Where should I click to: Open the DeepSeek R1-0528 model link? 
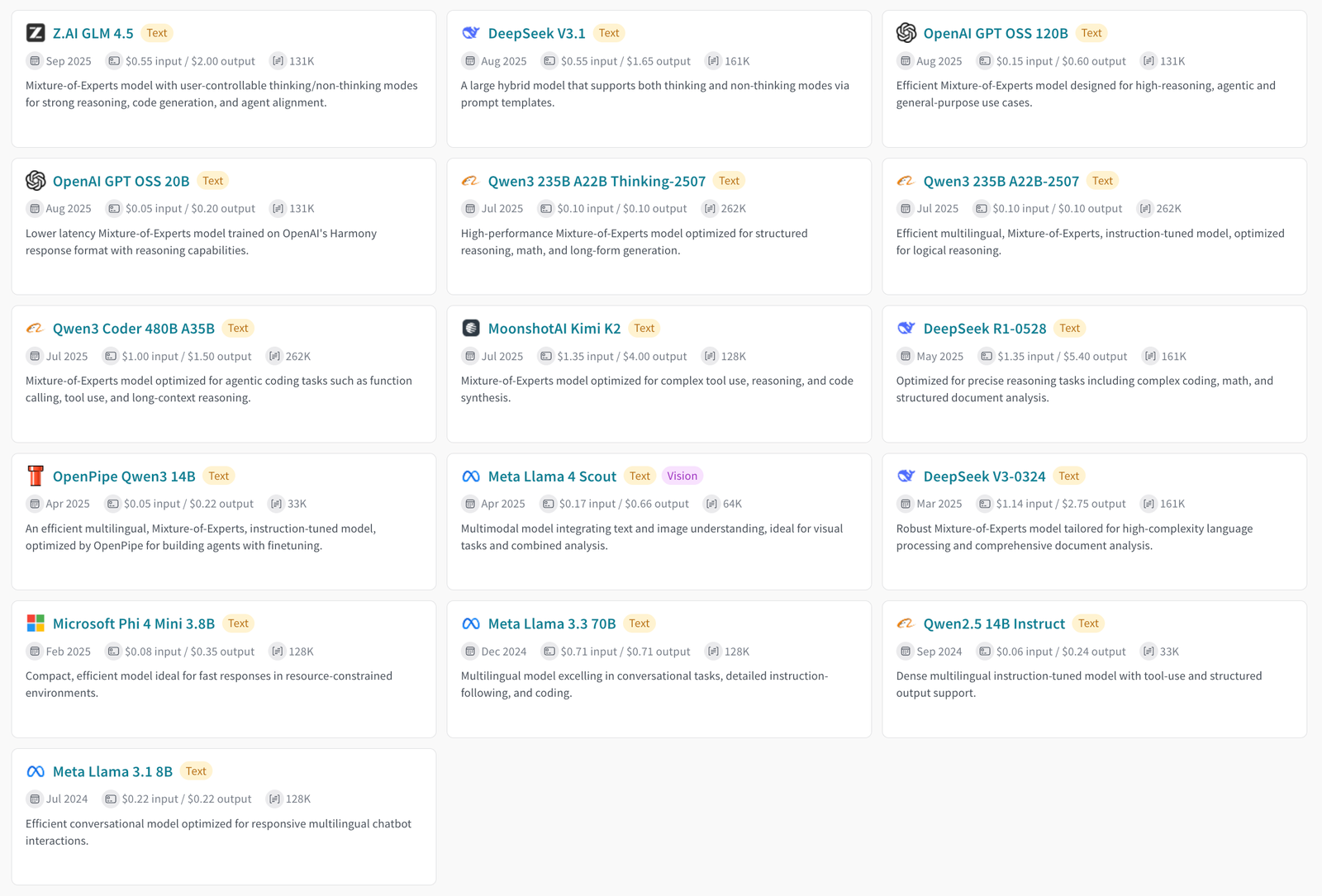tap(984, 329)
